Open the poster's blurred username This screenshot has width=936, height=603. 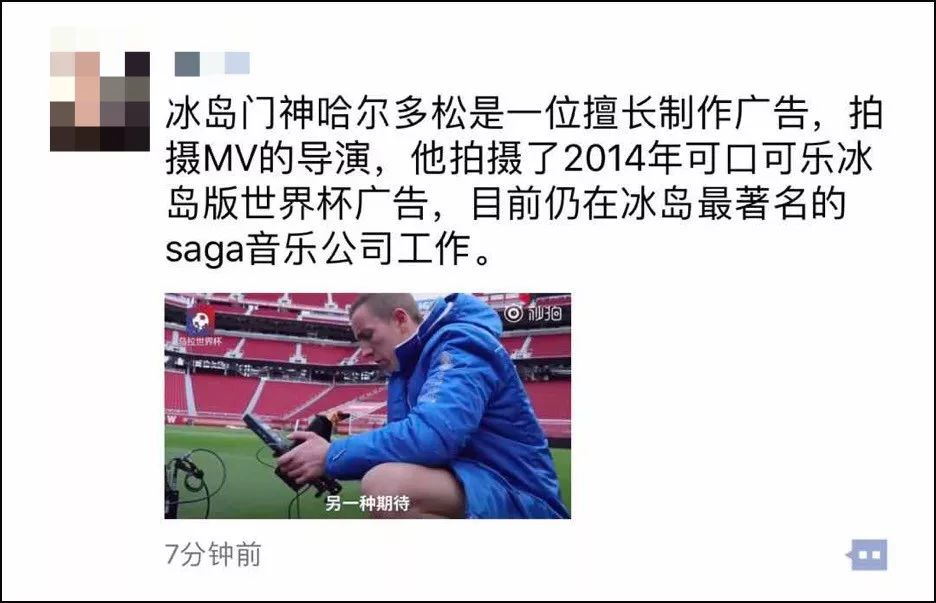pyautogui.click(x=212, y=63)
